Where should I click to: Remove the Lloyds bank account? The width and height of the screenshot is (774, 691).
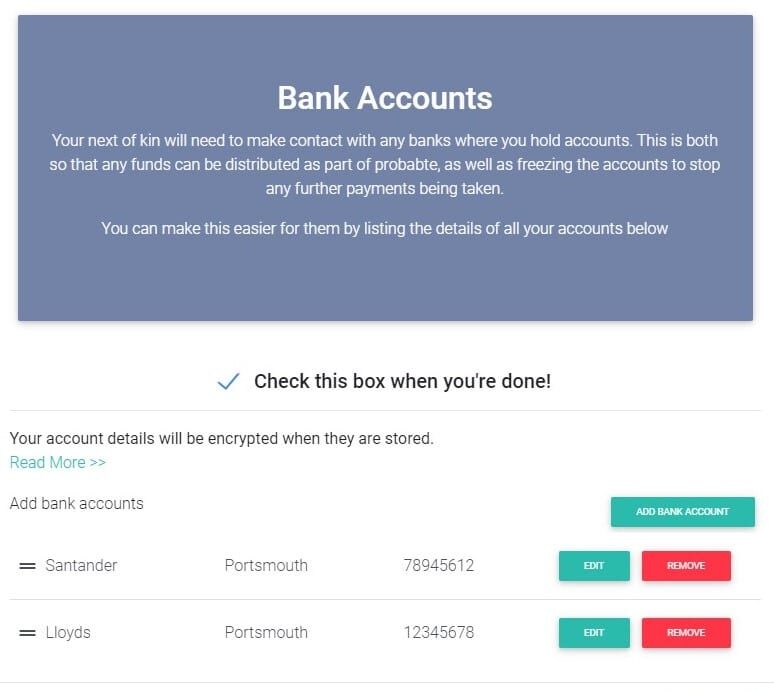686,633
